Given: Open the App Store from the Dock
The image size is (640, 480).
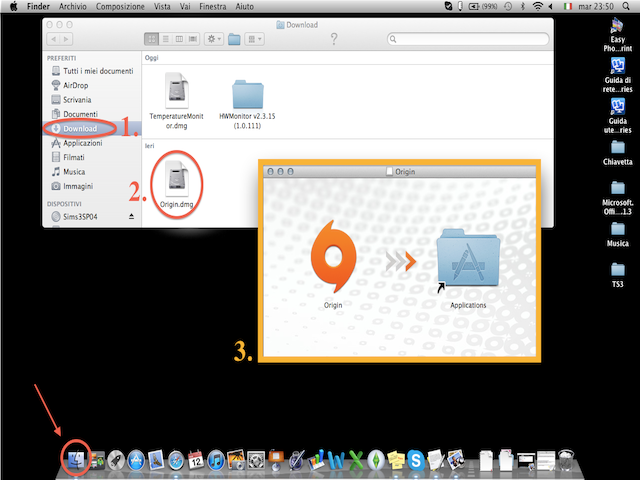Looking at the screenshot, I should point(136,461).
